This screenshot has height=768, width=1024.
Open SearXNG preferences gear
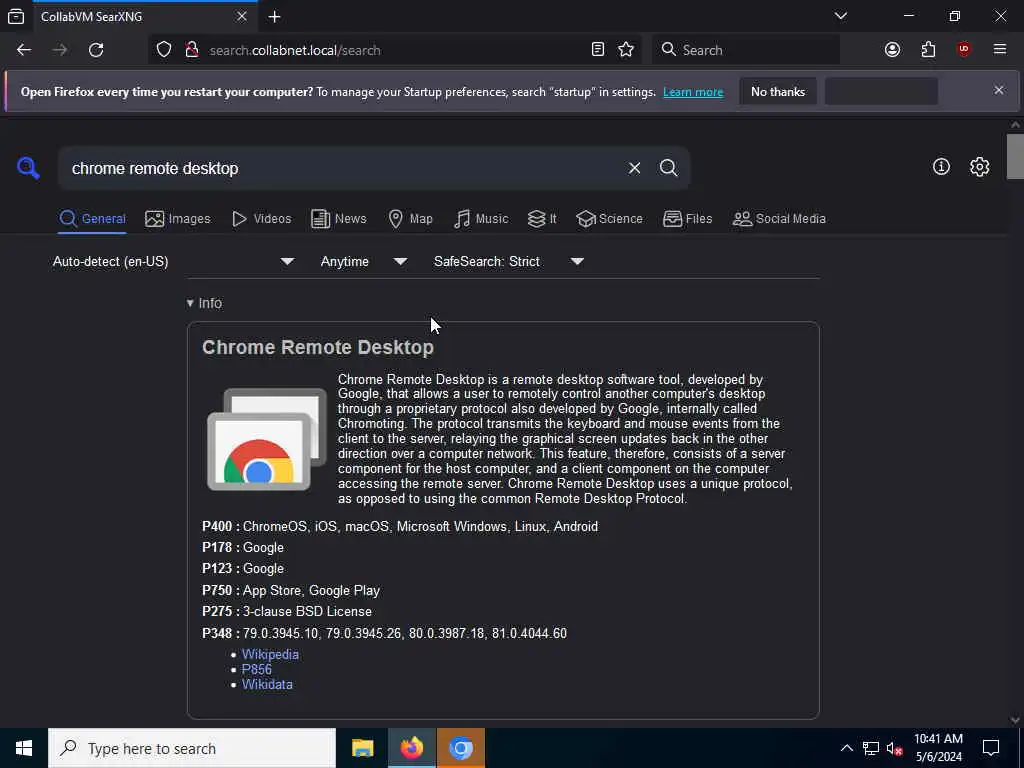tap(980, 167)
